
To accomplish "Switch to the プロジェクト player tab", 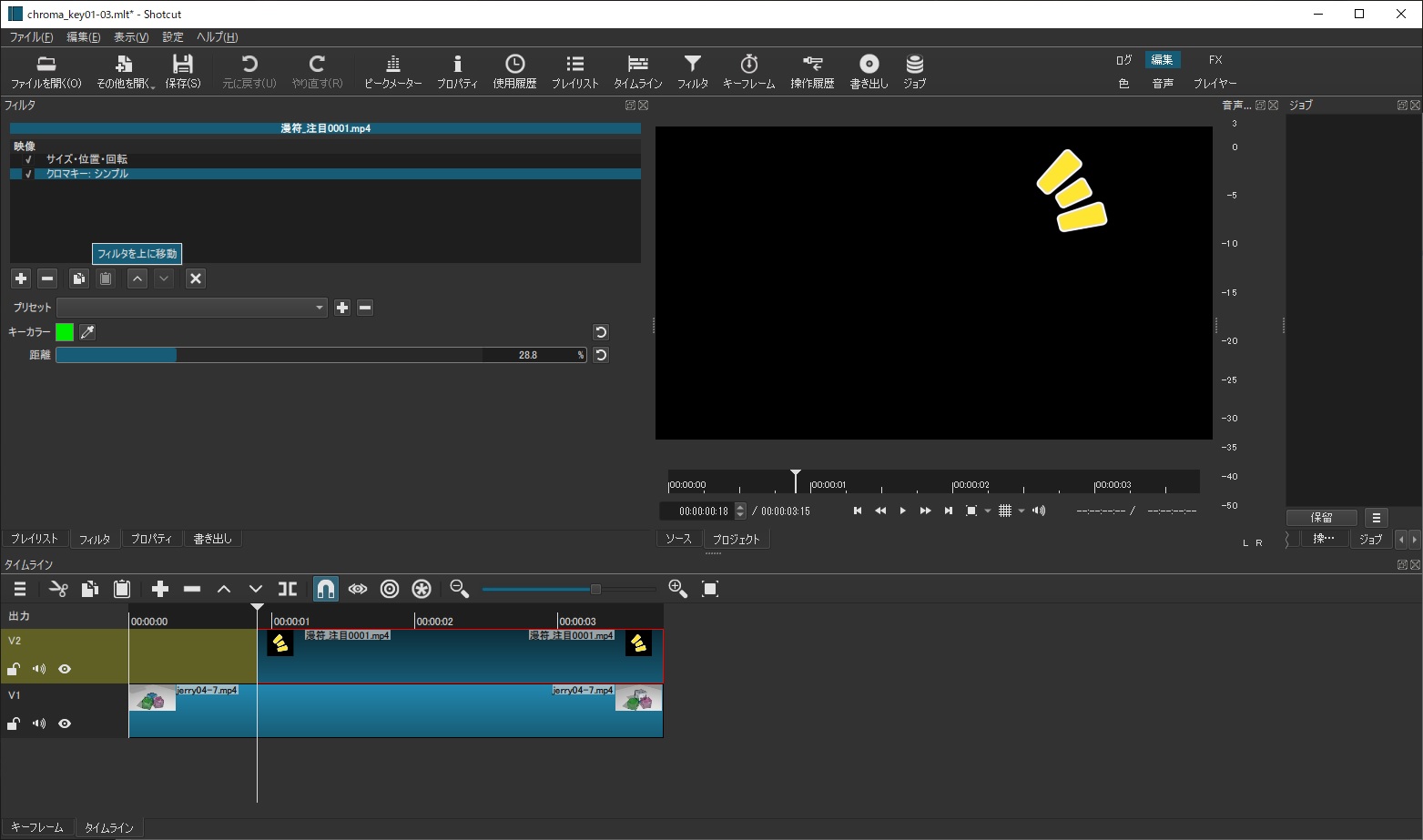I will (737, 539).
